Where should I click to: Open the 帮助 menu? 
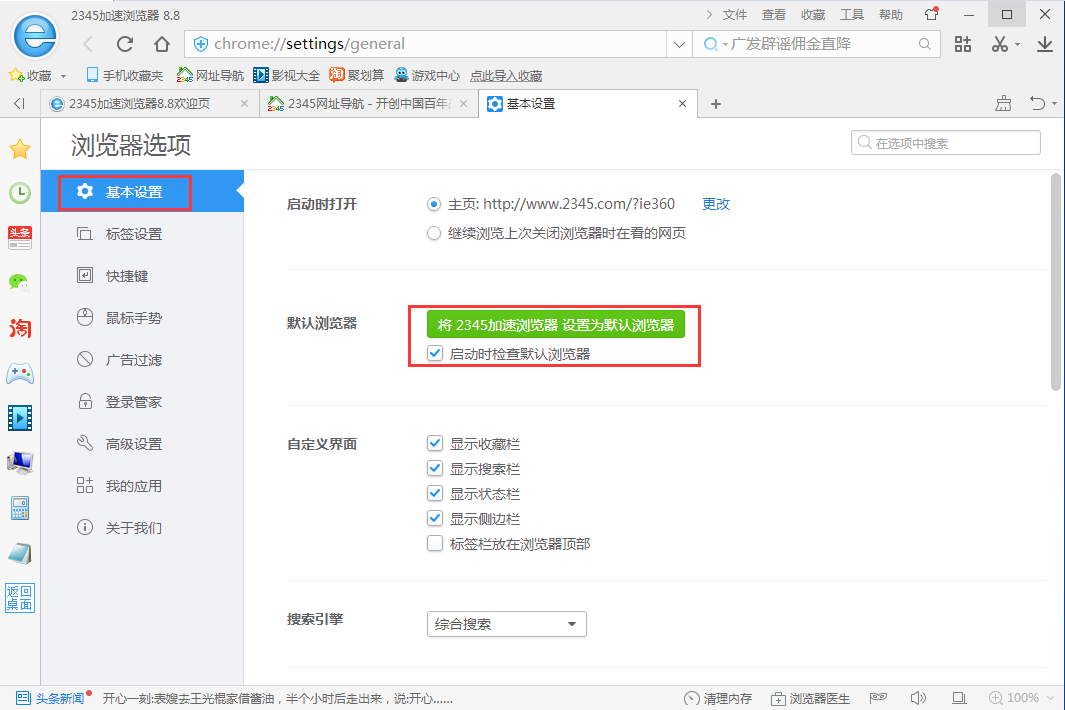pyautogui.click(x=891, y=14)
